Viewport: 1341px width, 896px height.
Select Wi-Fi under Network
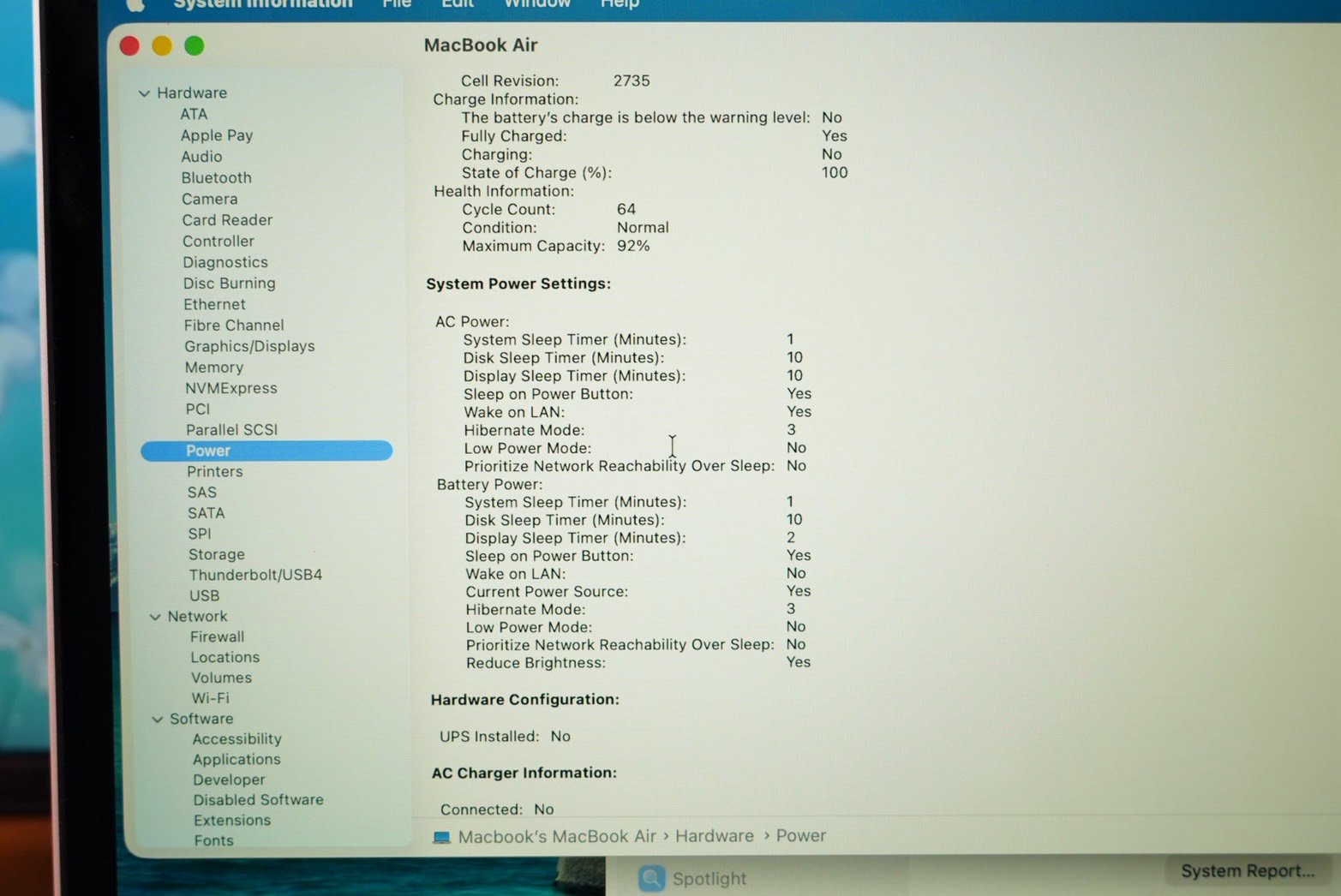pyautogui.click(x=210, y=699)
